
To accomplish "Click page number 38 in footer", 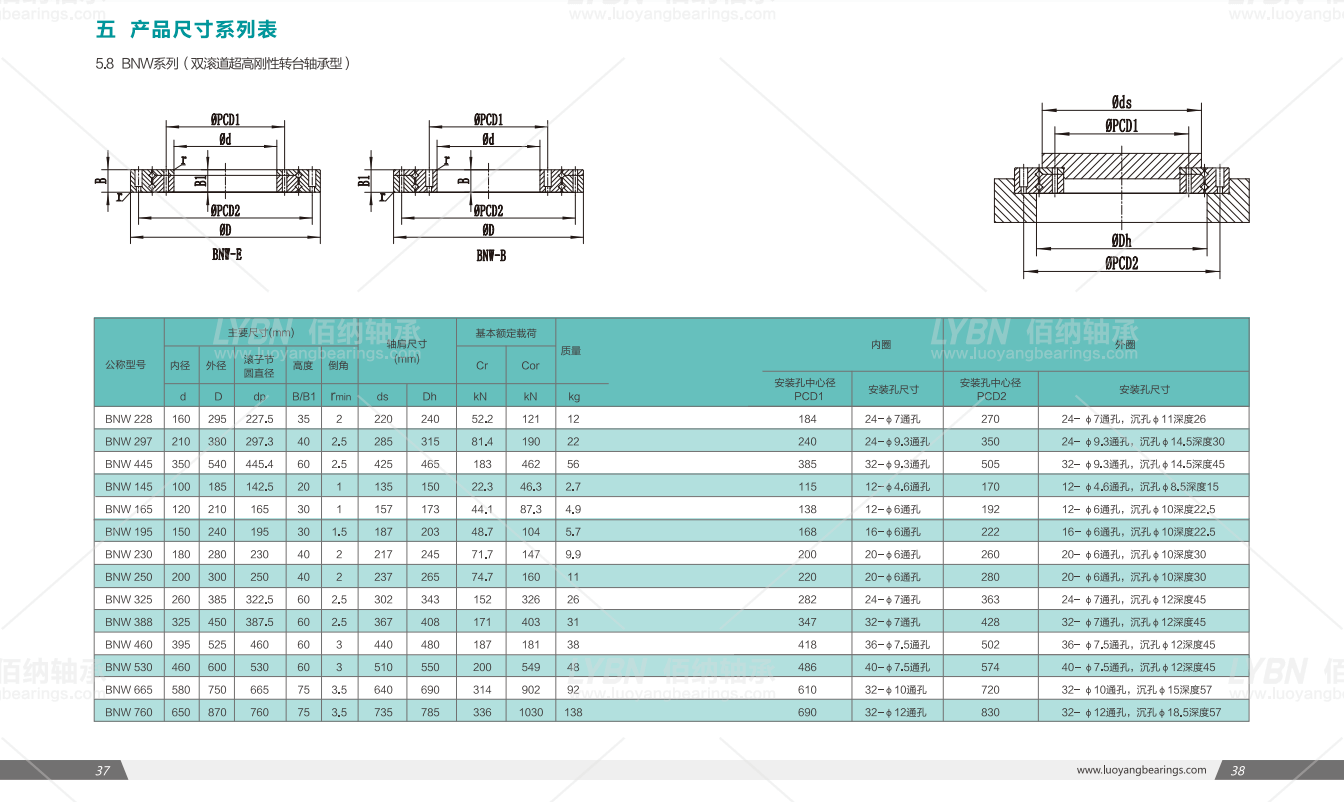I will [x=1237, y=771].
